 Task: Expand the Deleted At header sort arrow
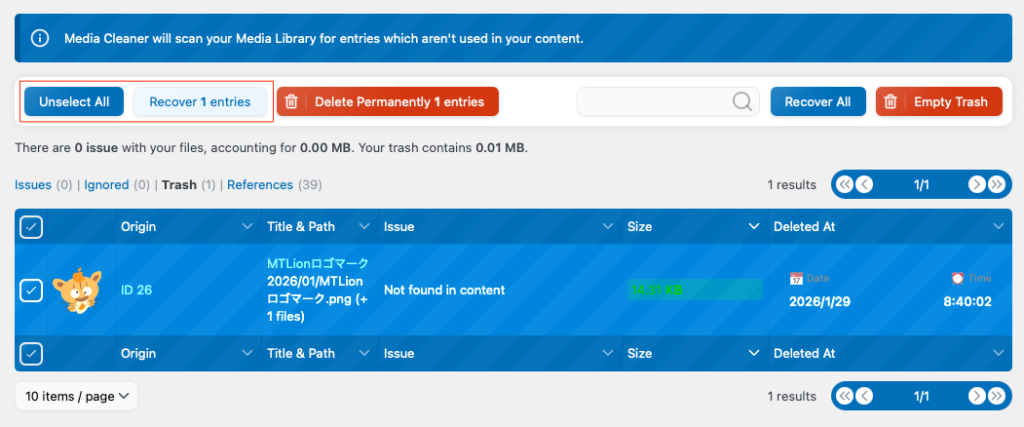coord(997,227)
